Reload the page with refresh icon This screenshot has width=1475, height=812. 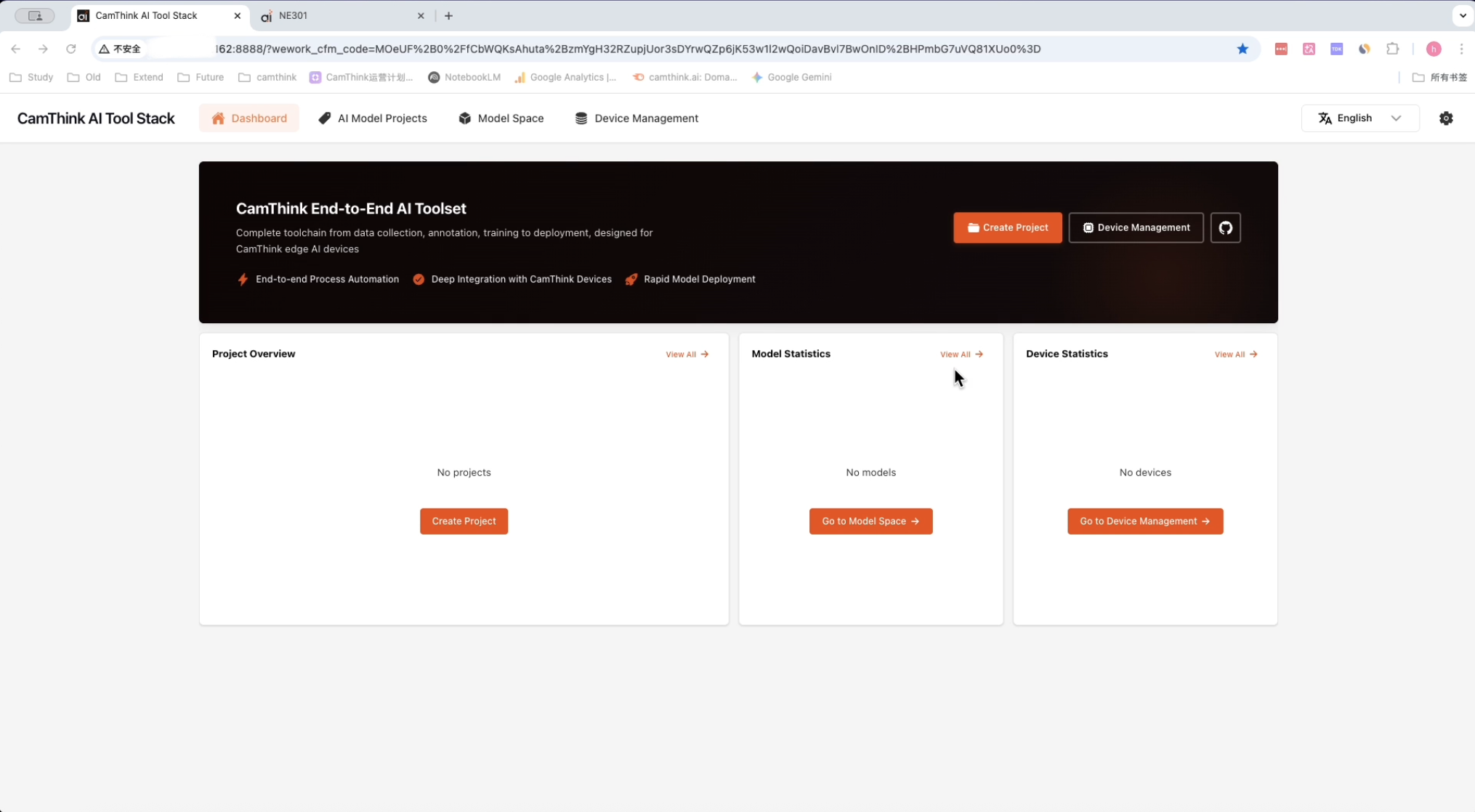[x=70, y=49]
